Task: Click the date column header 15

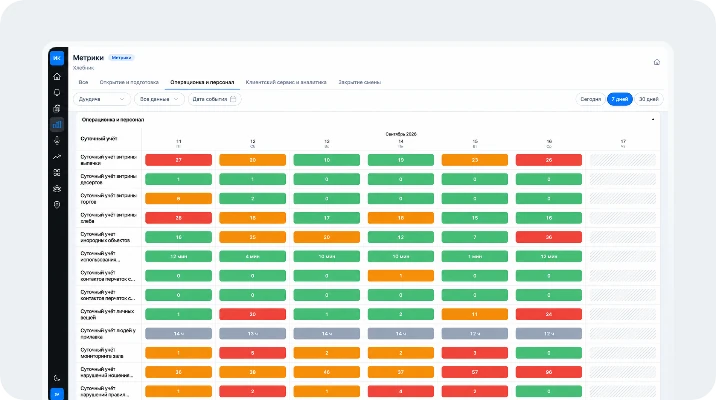Action: [475, 144]
